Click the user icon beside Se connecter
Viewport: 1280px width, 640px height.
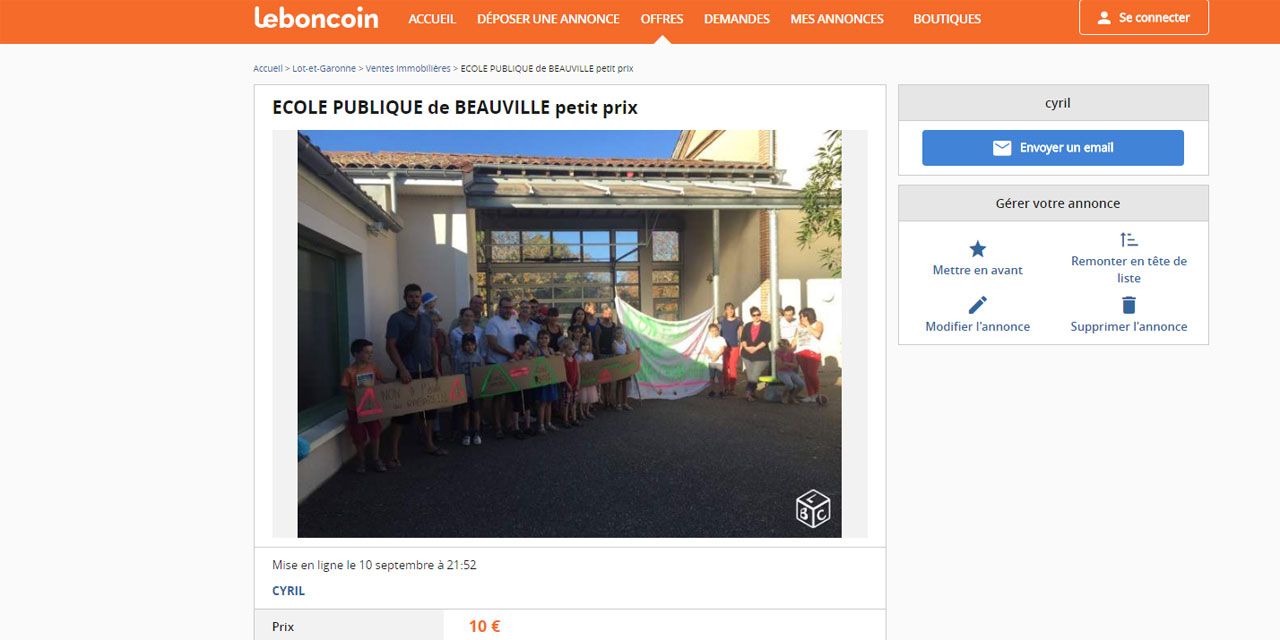(x=1104, y=18)
